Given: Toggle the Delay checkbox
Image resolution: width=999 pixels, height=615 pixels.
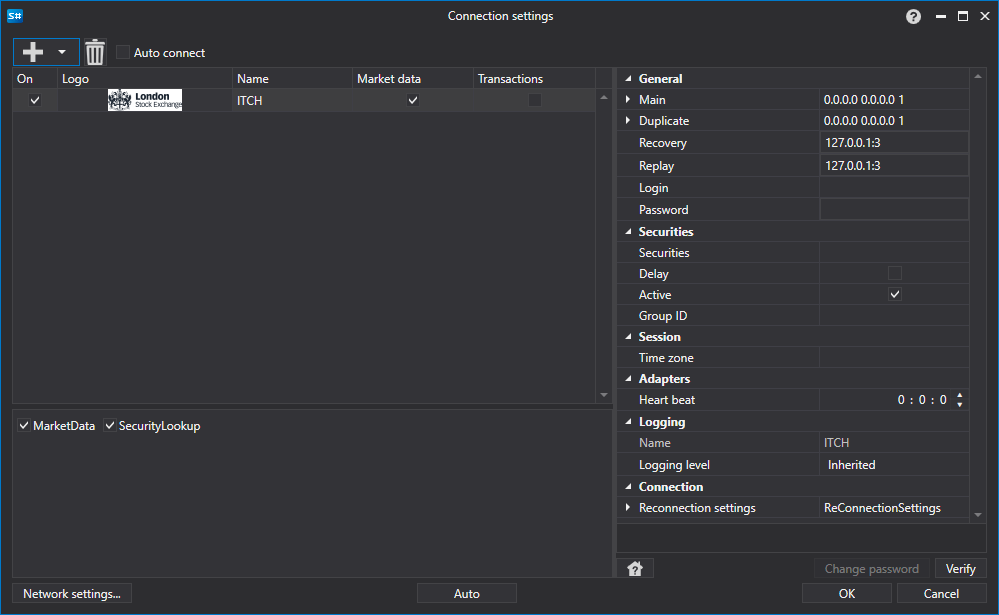Looking at the screenshot, I should click(895, 273).
